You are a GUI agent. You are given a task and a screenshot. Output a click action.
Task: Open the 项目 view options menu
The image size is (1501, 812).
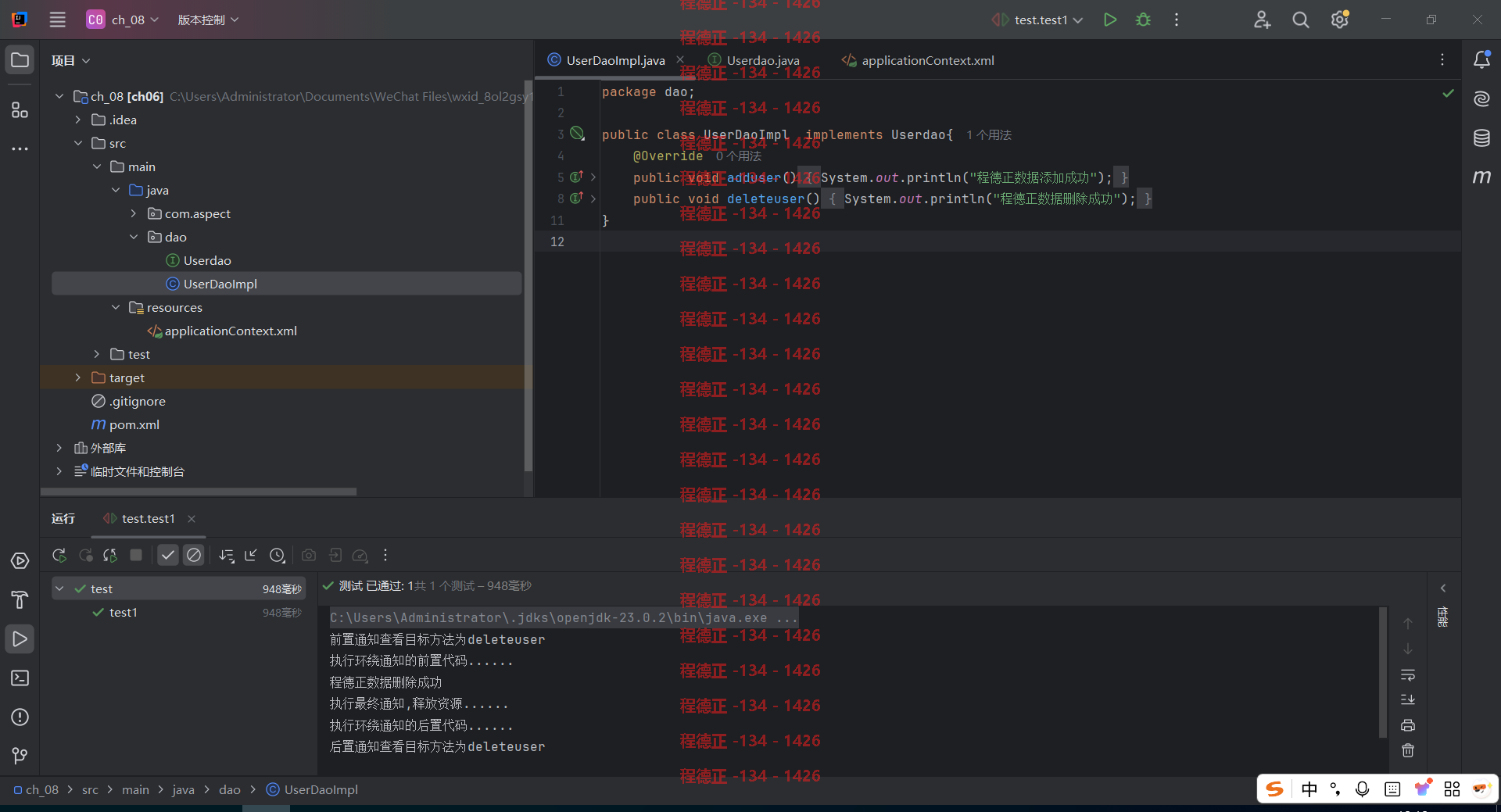pos(70,60)
